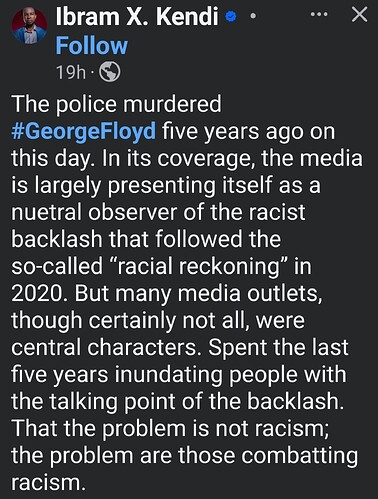Open the #GeorgeFloyd hashtag link
This screenshot has height=499, width=378.
[84, 131]
